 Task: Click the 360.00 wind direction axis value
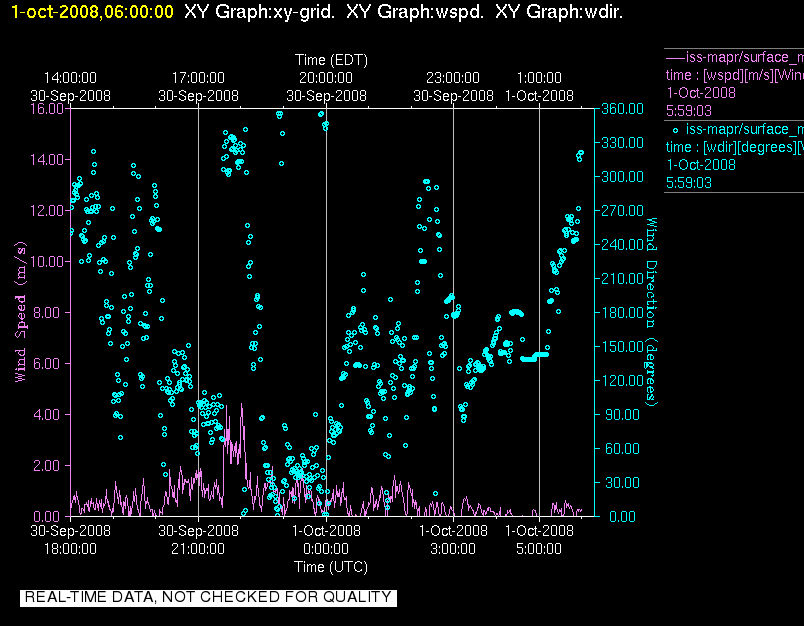pos(622,109)
